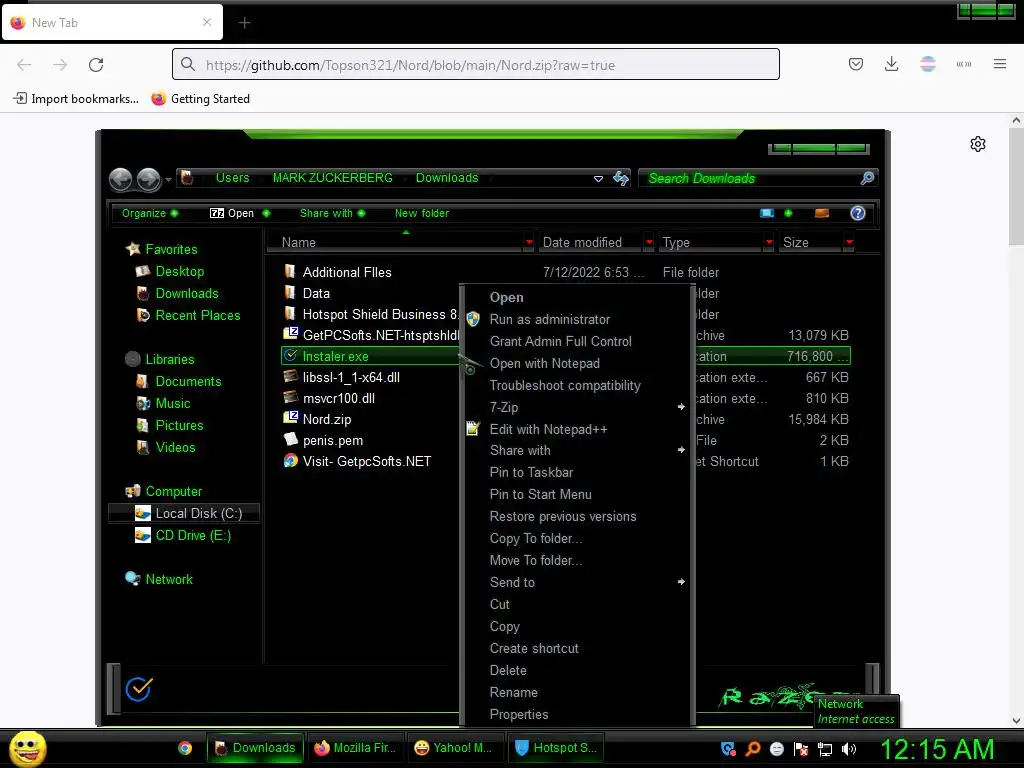
Task: Open the Date modified column filter arrow
Action: point(648,242)
